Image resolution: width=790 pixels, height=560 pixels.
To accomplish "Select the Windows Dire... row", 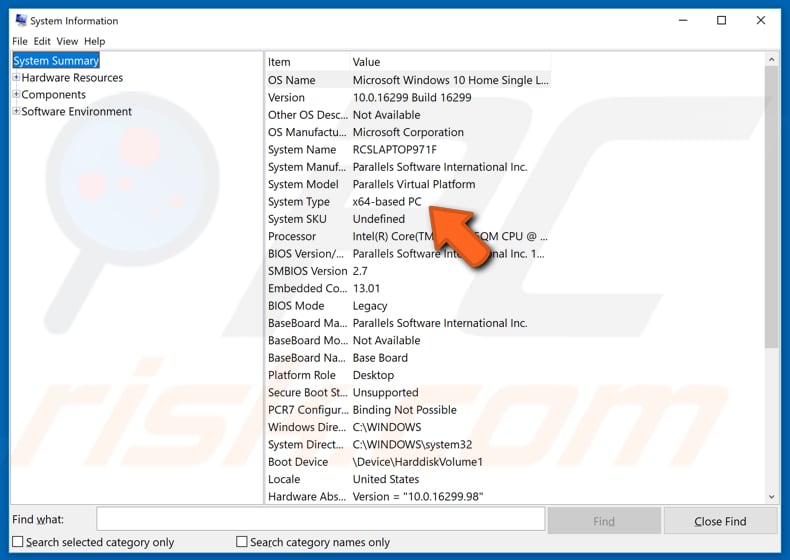I will click(408, 427).
